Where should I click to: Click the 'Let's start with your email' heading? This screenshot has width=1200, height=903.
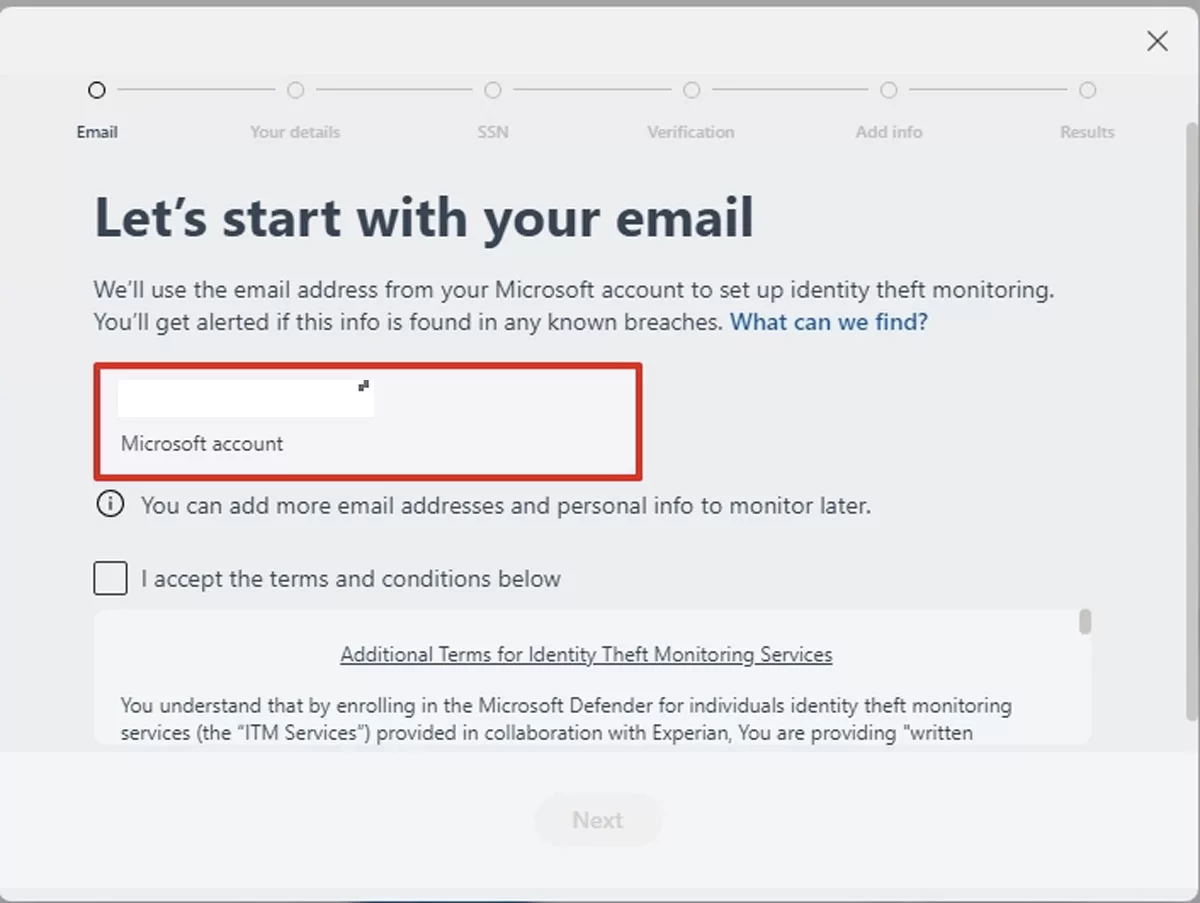[424, 218]
